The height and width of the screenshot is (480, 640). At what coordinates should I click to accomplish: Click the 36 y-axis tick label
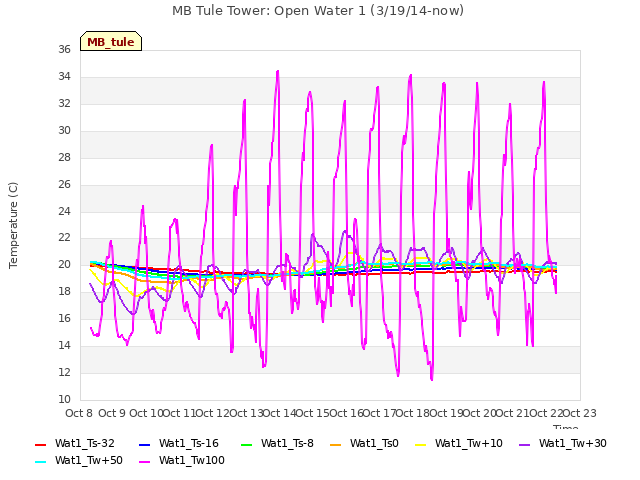coord(64,49)
